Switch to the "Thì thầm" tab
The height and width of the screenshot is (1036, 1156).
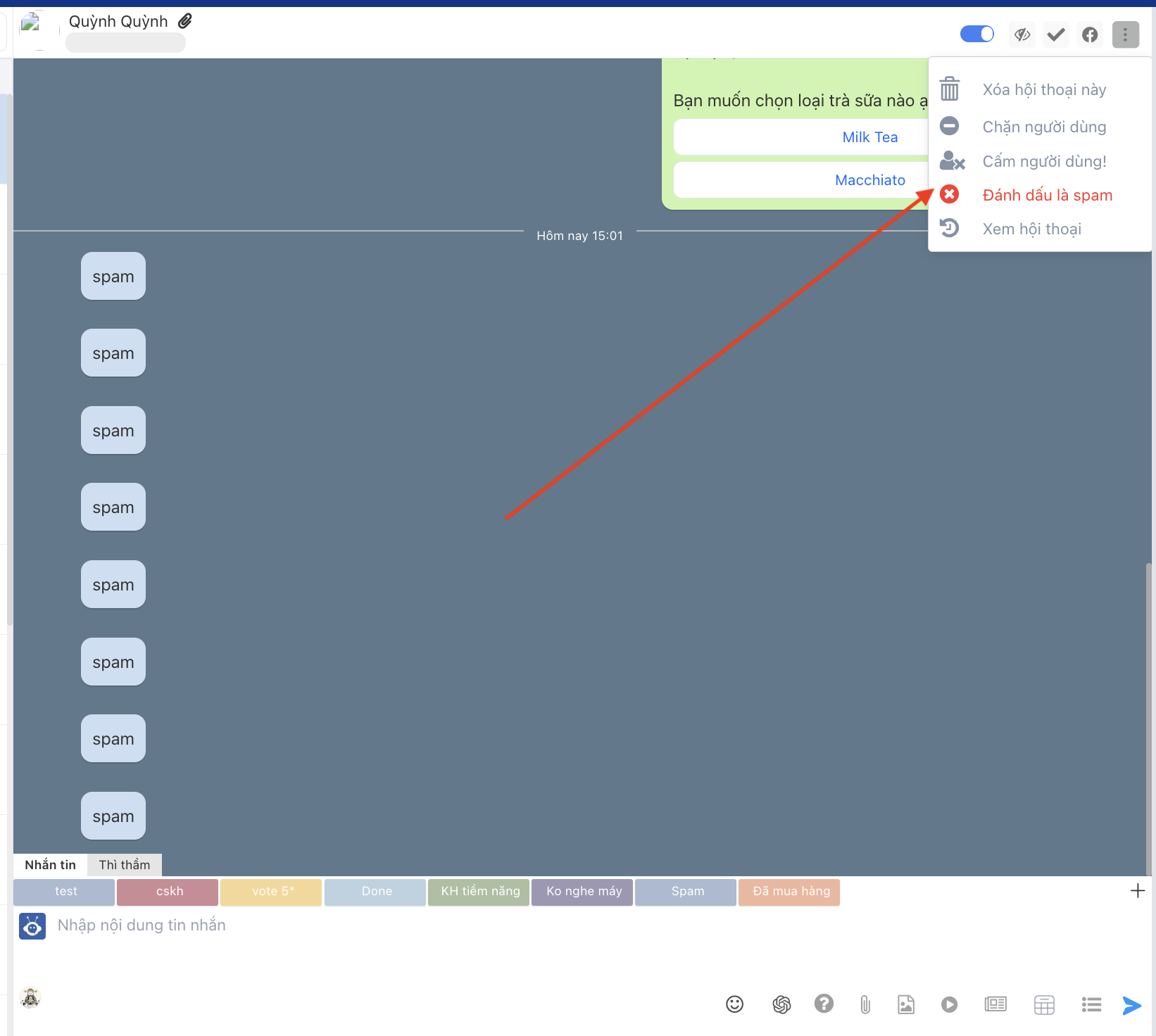(x=125, y=865)
